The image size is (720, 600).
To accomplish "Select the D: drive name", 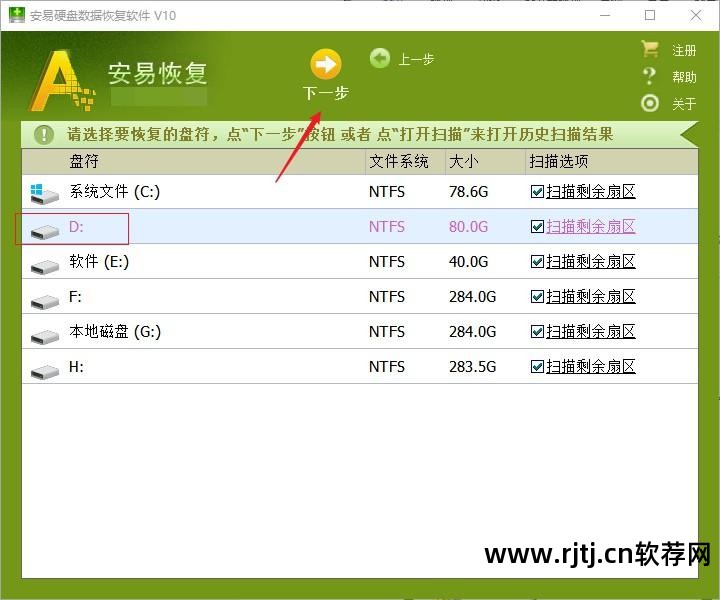I will pos(76,227).
